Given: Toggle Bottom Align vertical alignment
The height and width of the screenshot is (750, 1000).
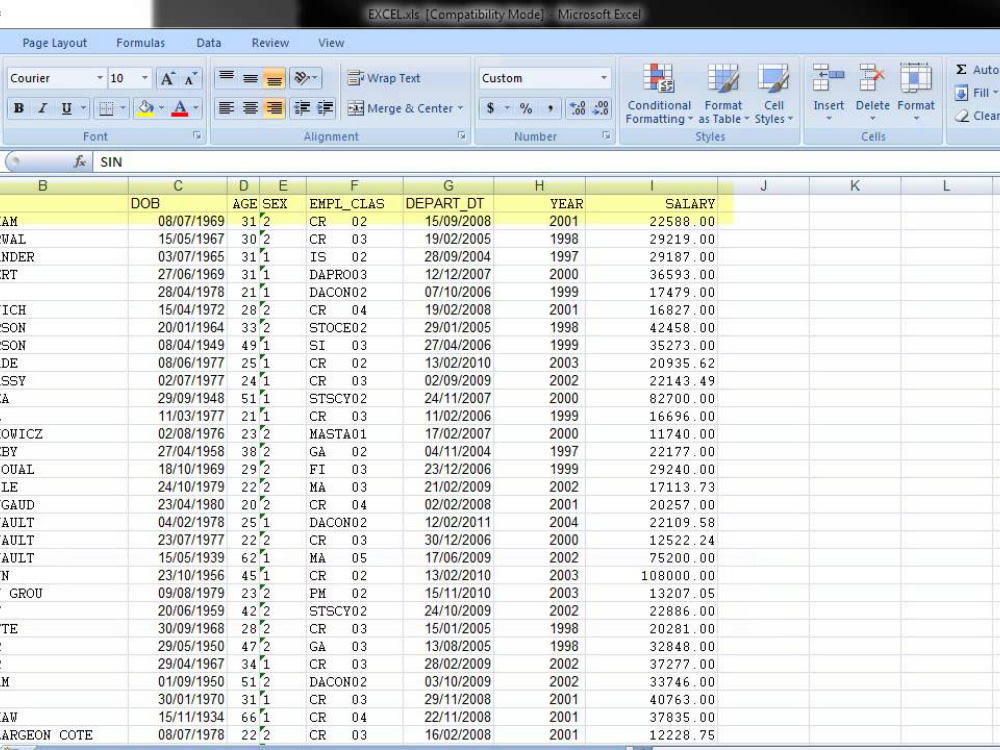Looking at the screenshot, I should point(274,78).
